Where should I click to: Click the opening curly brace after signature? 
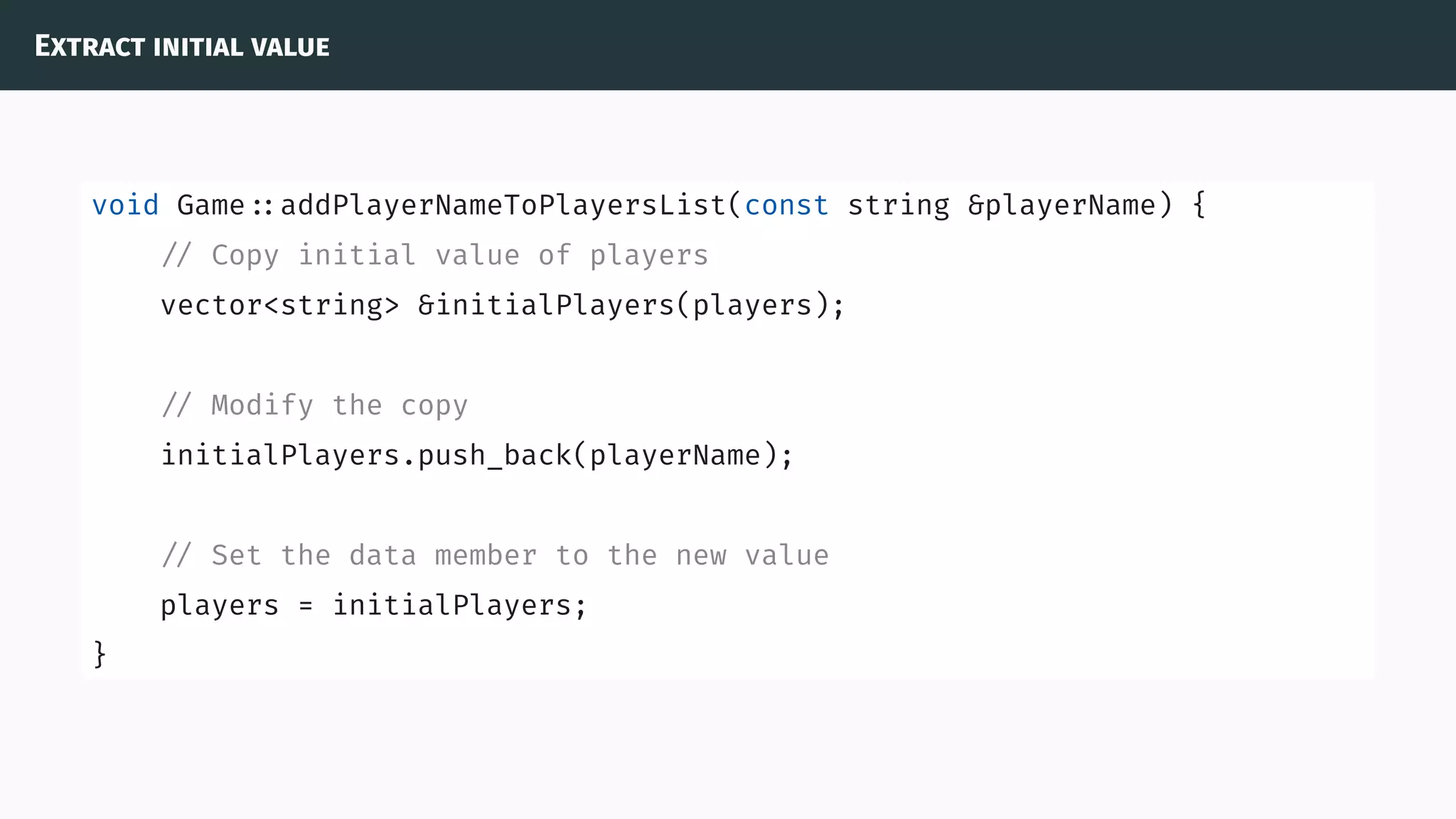coord(1199,205)
